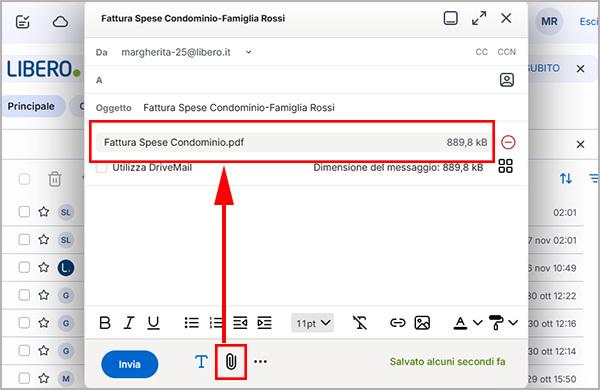The height and width of the screenshot is (390, 600).
Task: Select checkbox of 7 nov 02:01 message
Action: pos(24,240)
